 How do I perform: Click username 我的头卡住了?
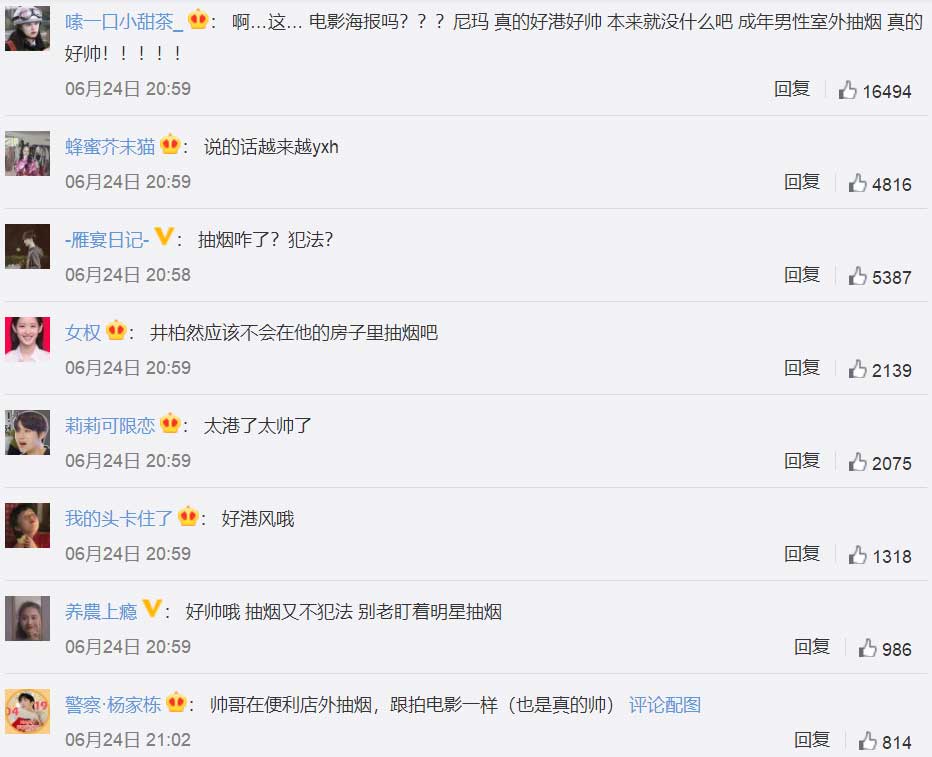119,518
